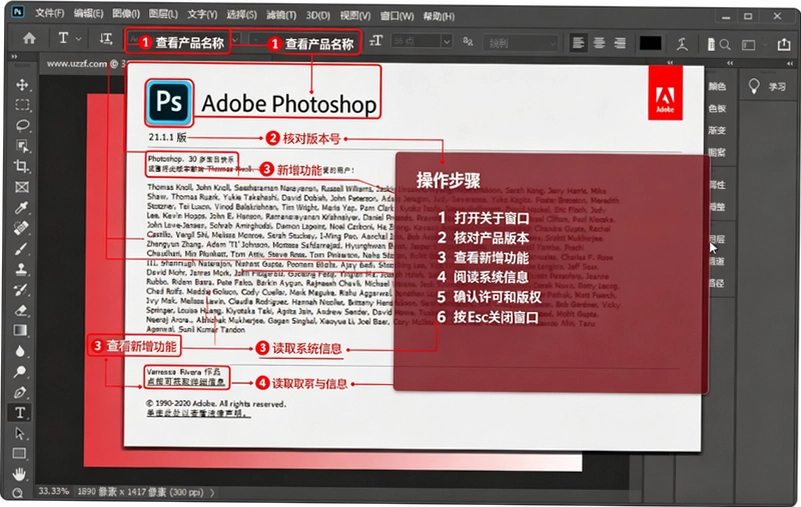The height and width of the screenshot is (507, 801).
Task: Select the Brush tool
Action: (x=21, y=249)
